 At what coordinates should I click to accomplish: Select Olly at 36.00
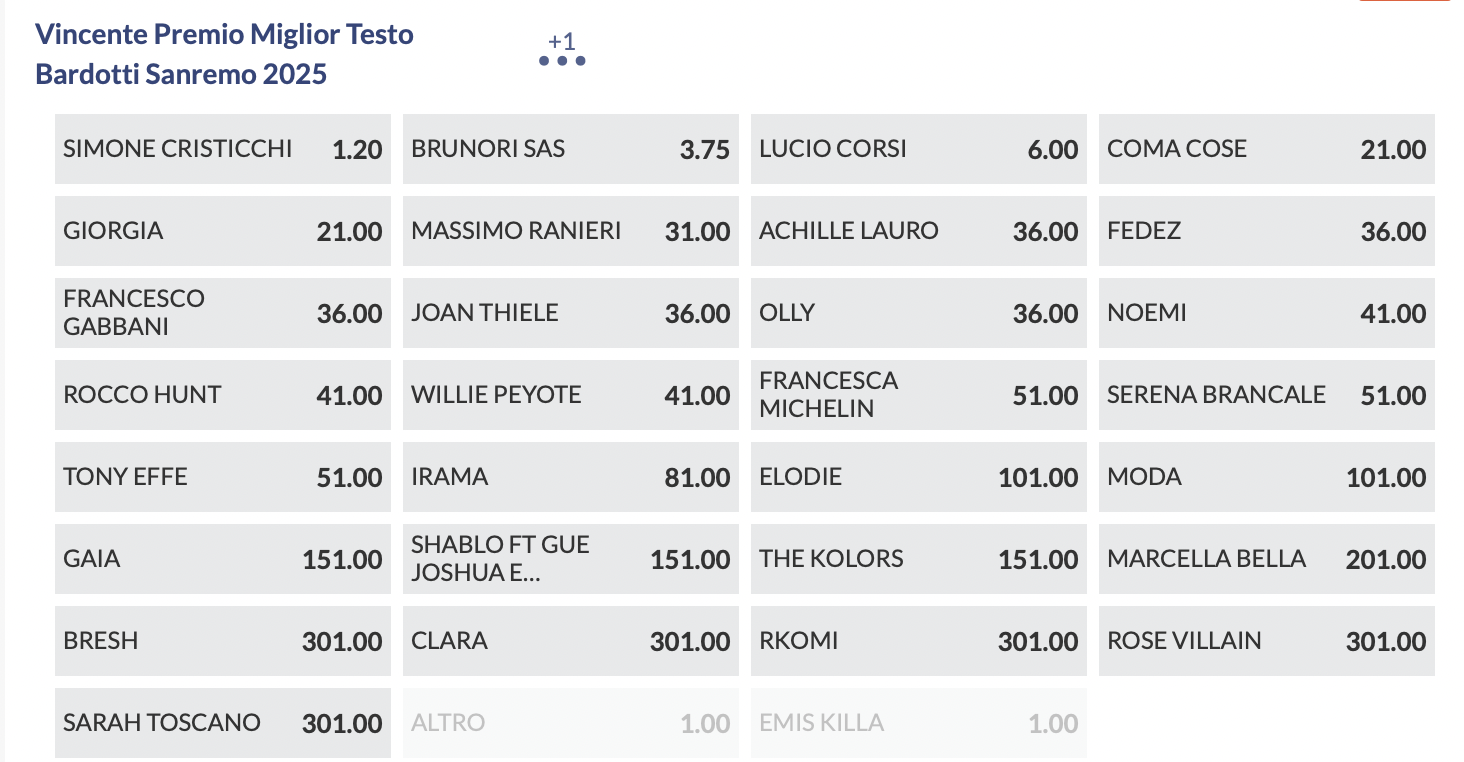pos(918,313)
